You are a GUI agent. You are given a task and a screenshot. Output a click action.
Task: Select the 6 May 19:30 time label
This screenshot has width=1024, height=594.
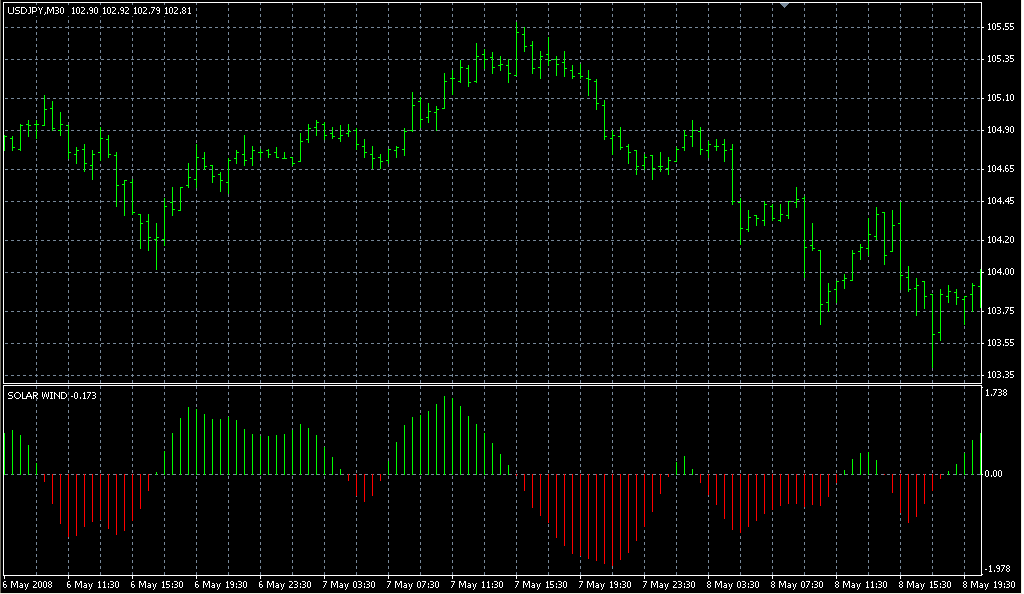click(x=221, y=584)
